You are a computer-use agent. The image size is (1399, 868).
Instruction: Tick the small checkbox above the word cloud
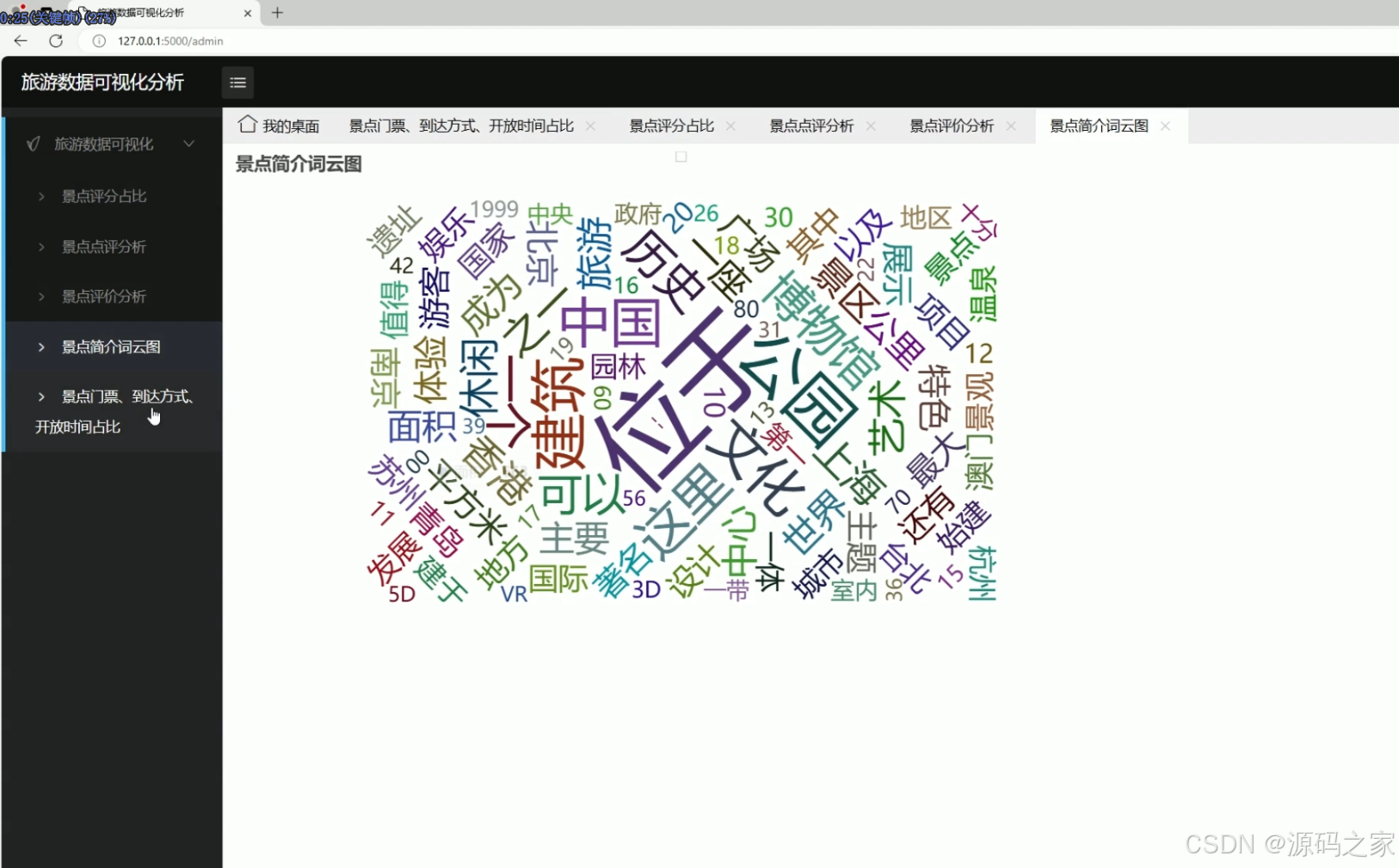(x=682, y=157)
